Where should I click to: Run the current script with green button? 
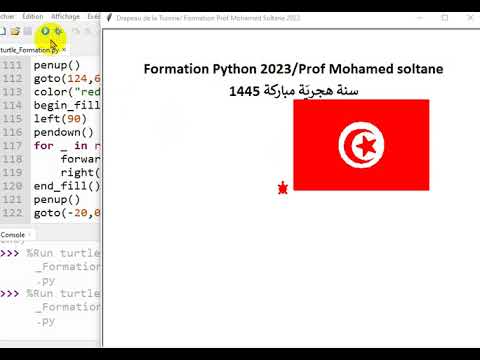(45, 31)
